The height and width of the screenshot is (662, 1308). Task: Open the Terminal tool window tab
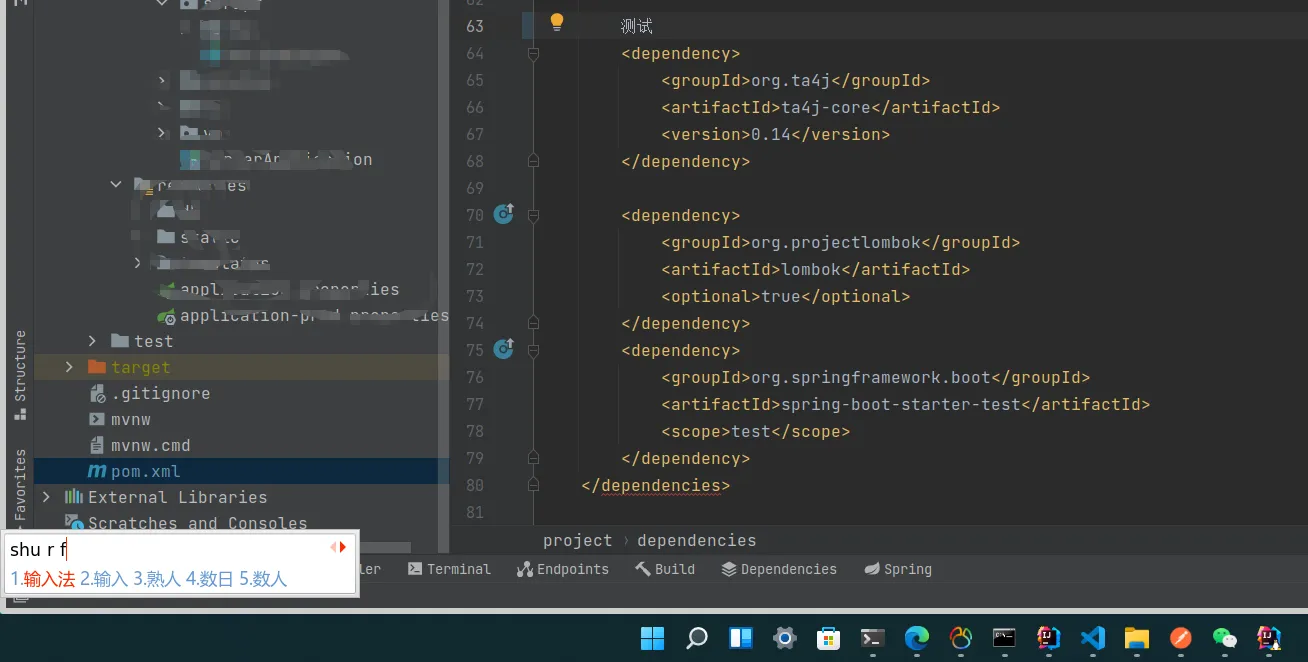pos(449,569)
